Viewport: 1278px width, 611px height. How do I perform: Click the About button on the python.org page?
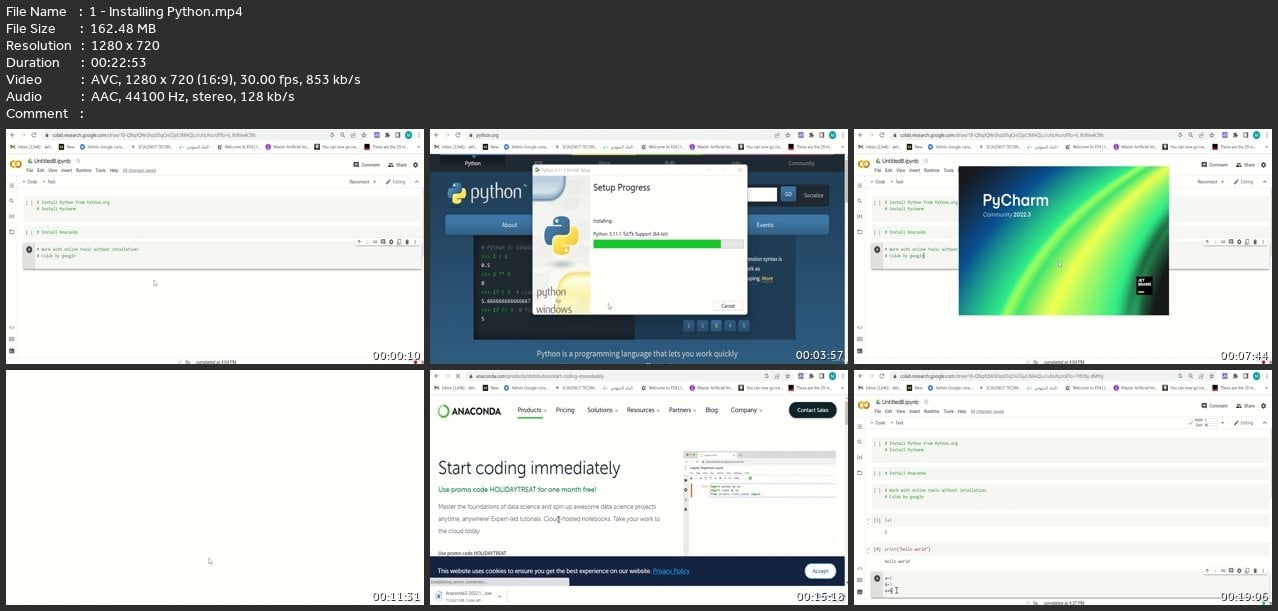pos(509,225)
